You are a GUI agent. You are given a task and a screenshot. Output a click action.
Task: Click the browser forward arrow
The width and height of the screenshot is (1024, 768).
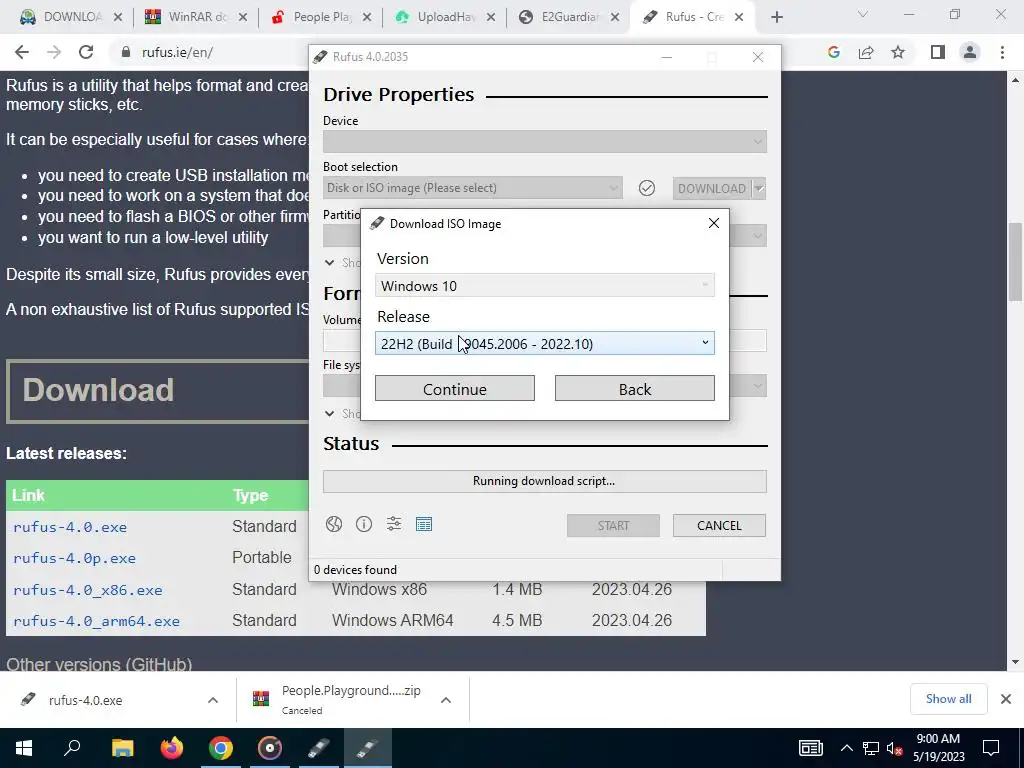pyautogui.click(x=54, y=52)
